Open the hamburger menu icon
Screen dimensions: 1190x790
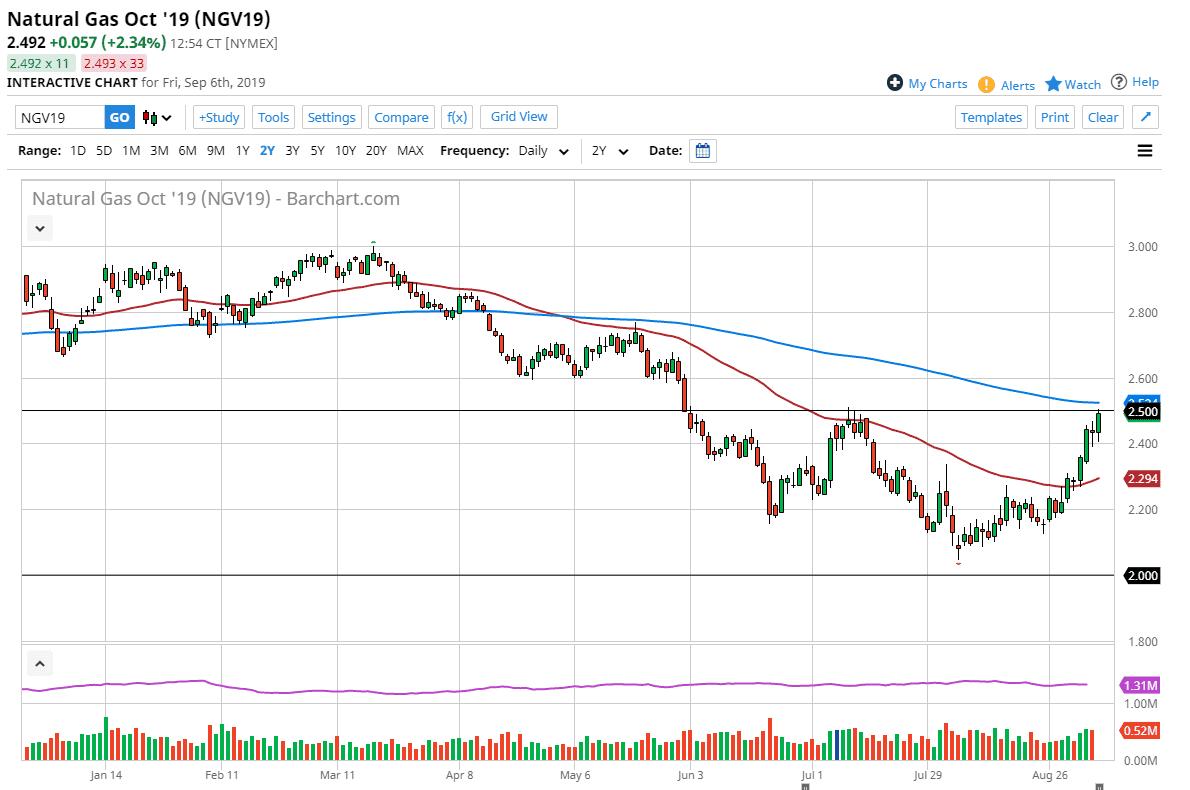1145,151
